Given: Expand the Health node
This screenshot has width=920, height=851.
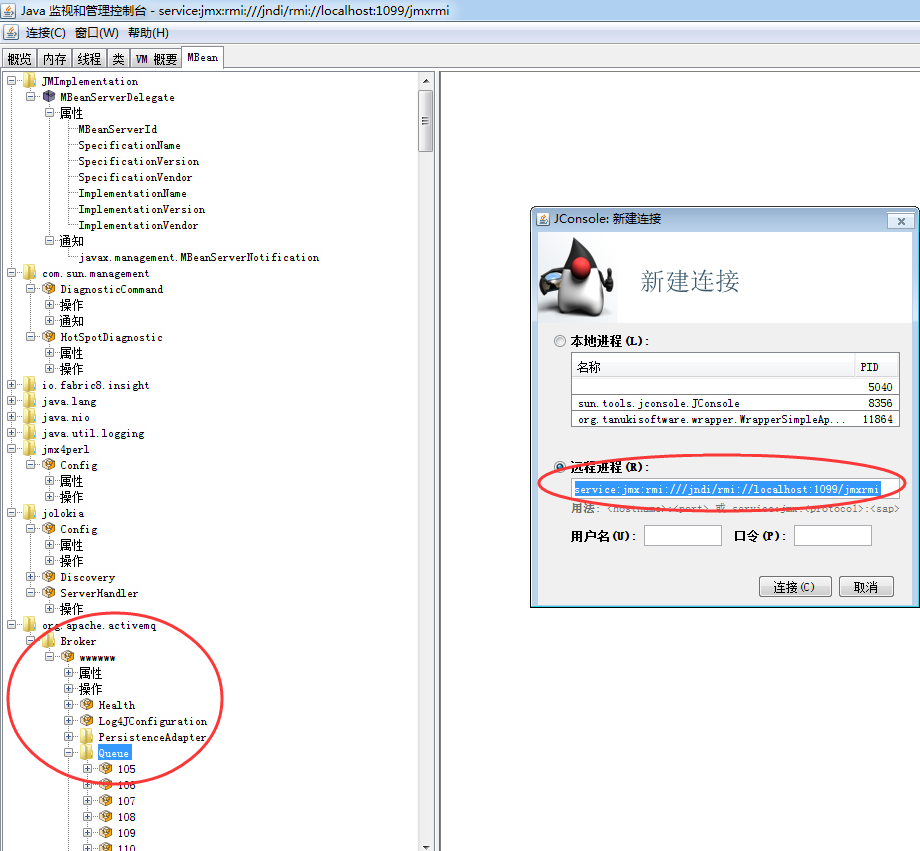Looking at the screenshot, I should click(x=69, y=704).
